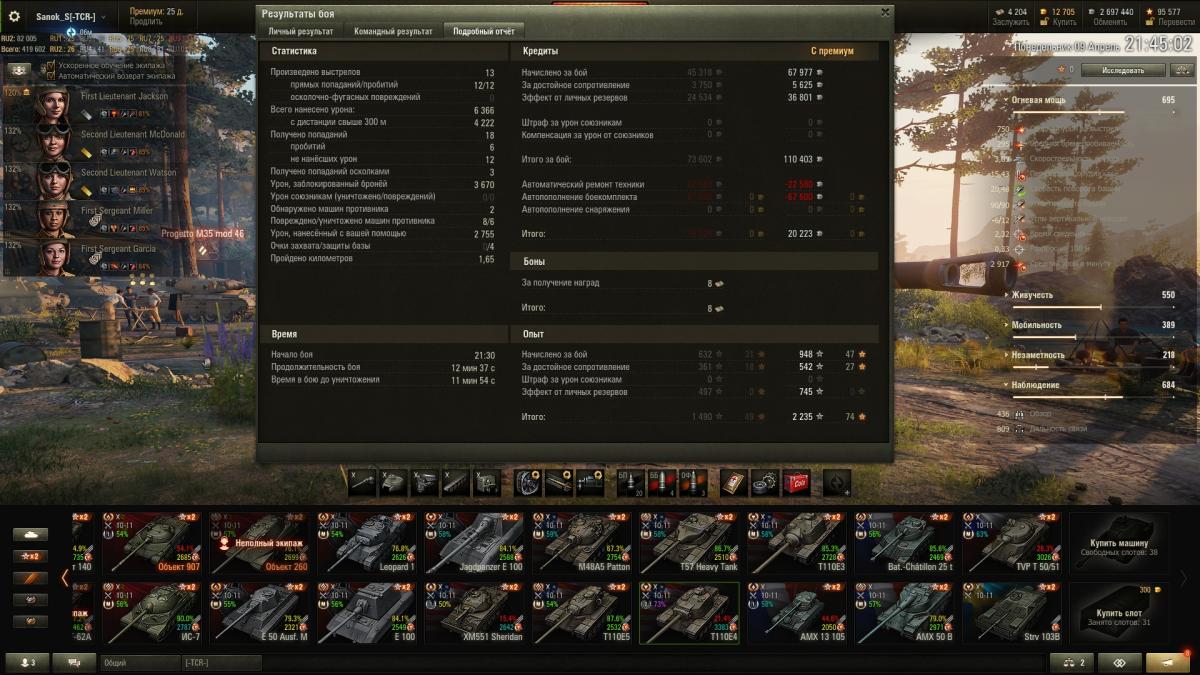Viewport: 1200px width, 675px height.
Task: Open the settings gear menu
Action: click(14, 16)
